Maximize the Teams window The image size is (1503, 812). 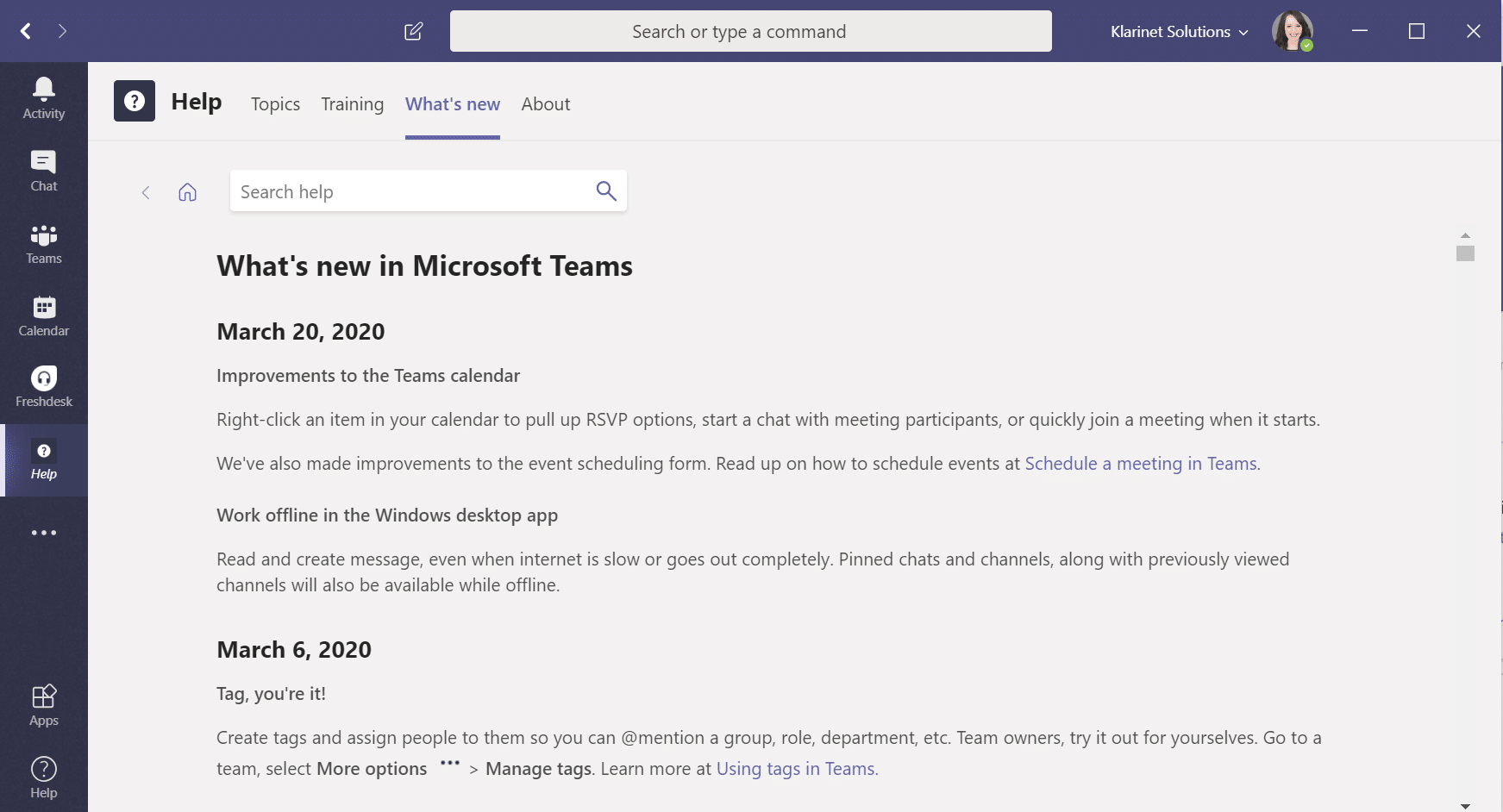(x=1417, y=31)
